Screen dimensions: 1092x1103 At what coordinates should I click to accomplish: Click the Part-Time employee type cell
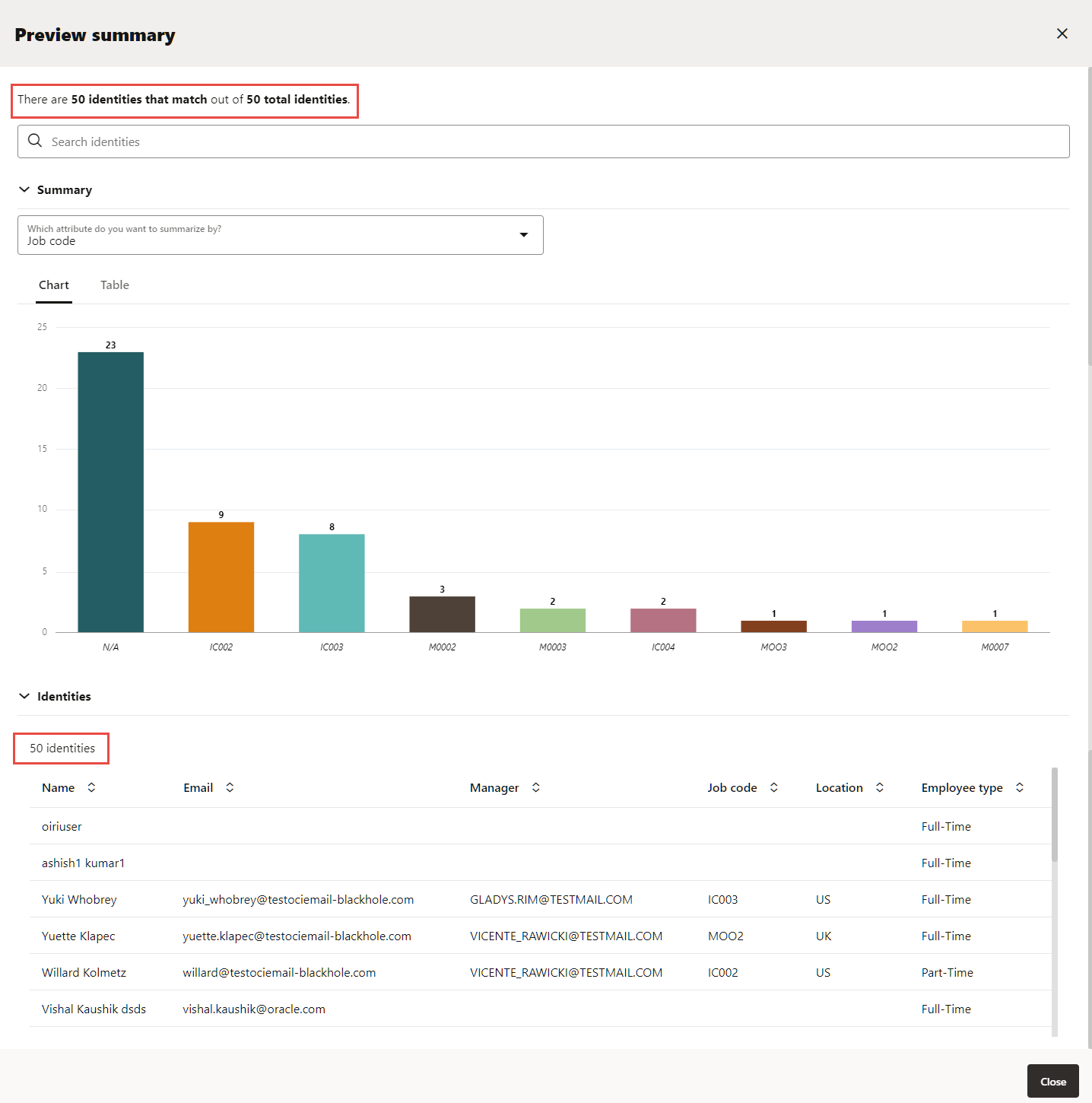(x=948, y=972)
